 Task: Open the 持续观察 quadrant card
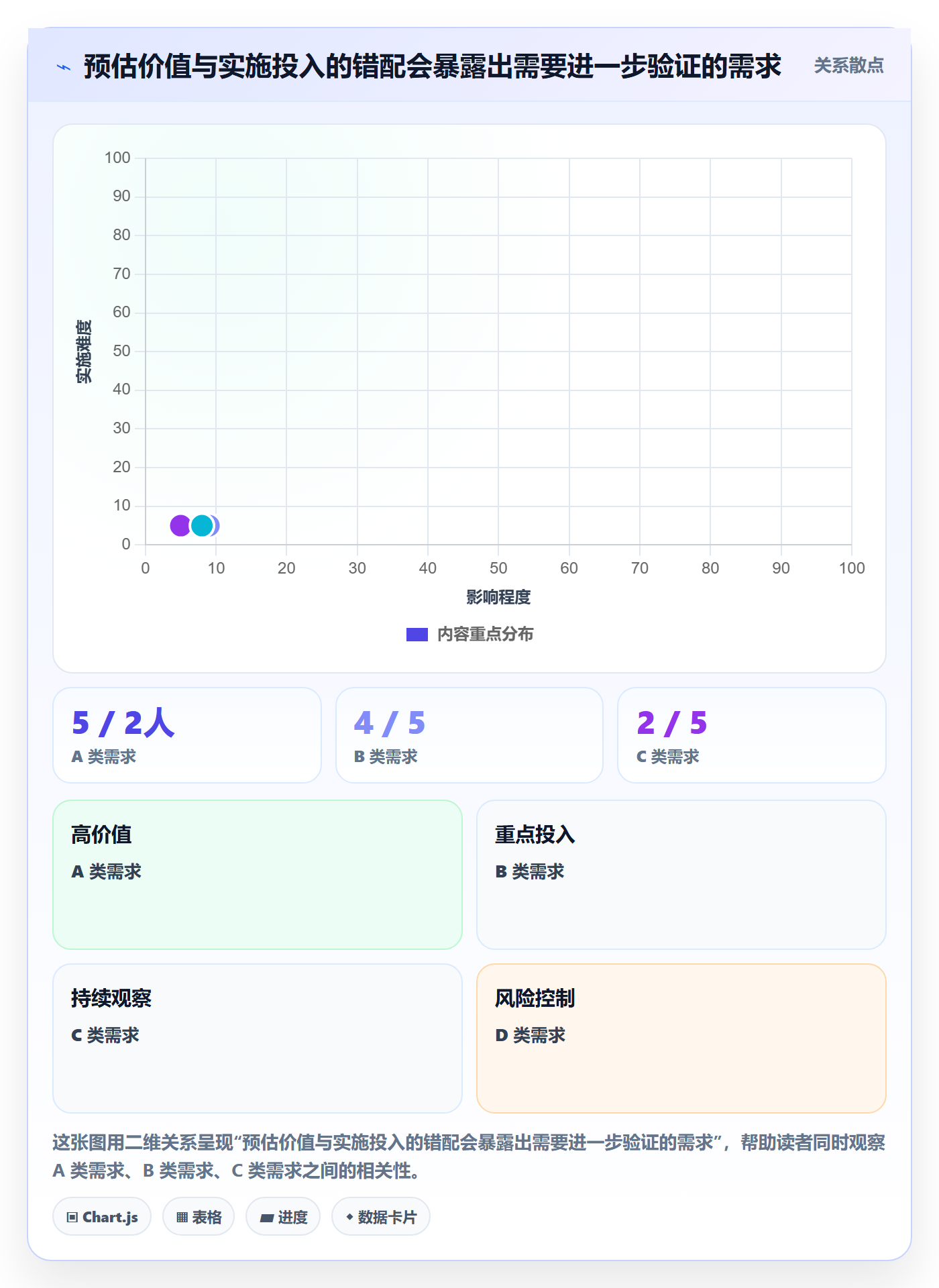click(258, 1038)
